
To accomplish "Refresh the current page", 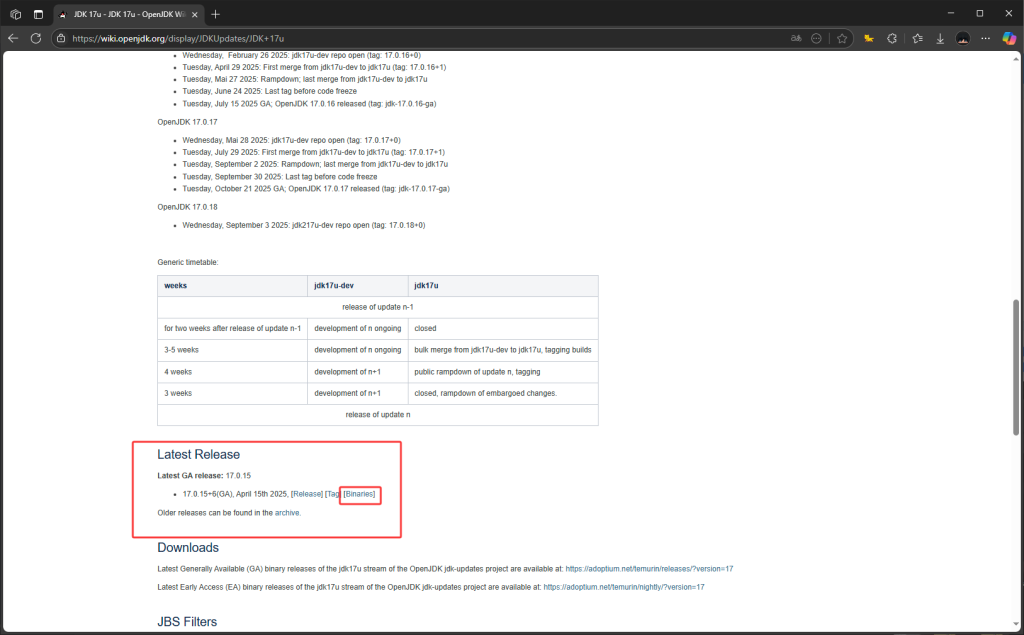I will pyautogui.click(x=36, y=39).
